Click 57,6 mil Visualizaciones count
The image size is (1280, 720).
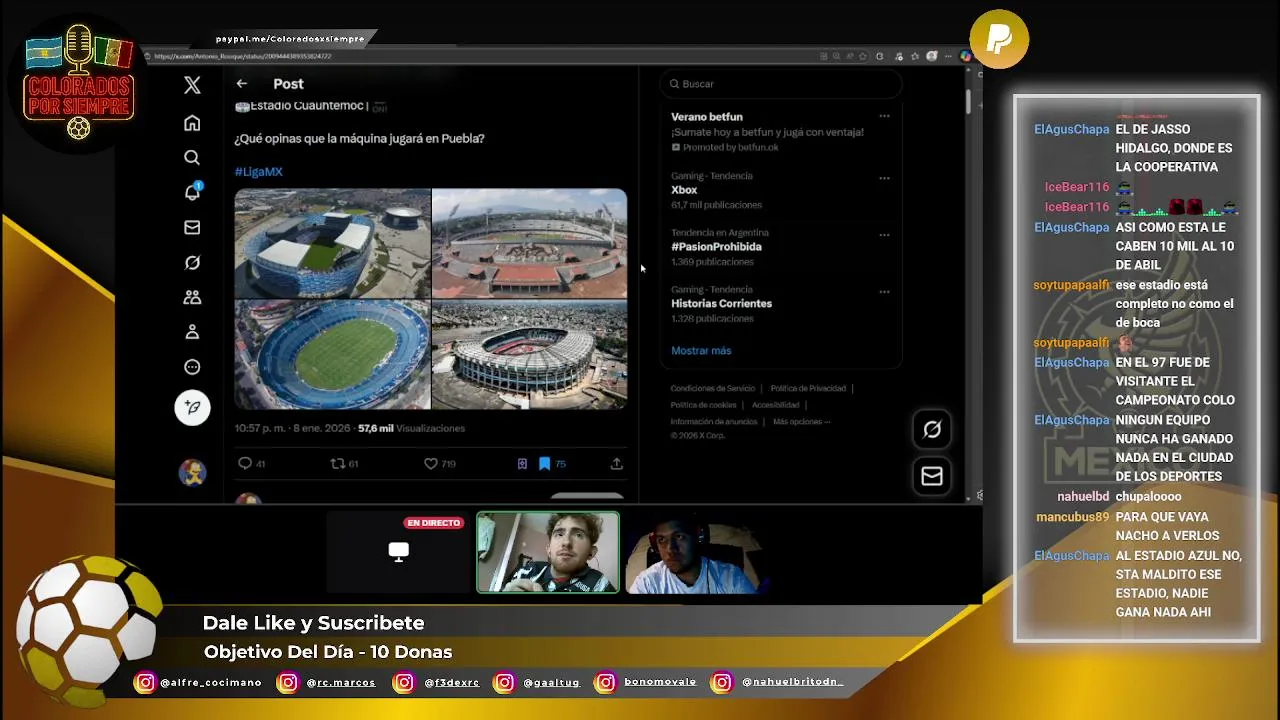point(411,428)
